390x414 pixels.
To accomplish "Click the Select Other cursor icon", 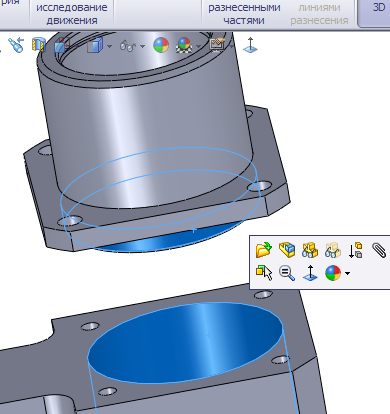I will 264,273.
